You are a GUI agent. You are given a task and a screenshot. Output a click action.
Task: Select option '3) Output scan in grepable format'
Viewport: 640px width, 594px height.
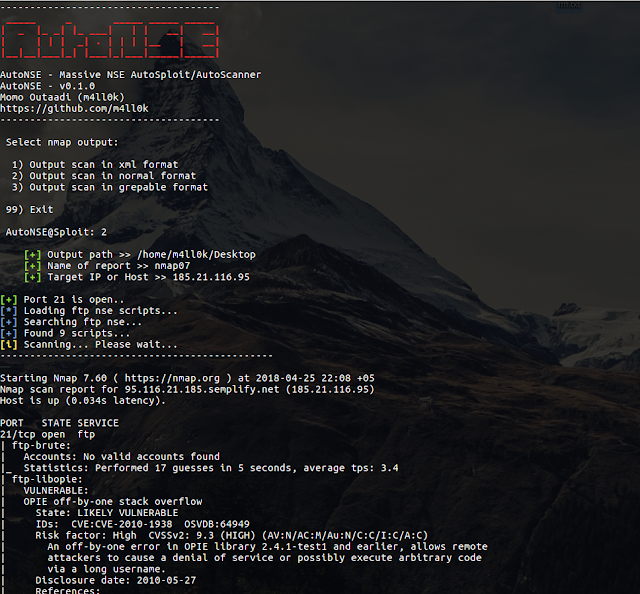pyautogui.click(x=110, y=187)
